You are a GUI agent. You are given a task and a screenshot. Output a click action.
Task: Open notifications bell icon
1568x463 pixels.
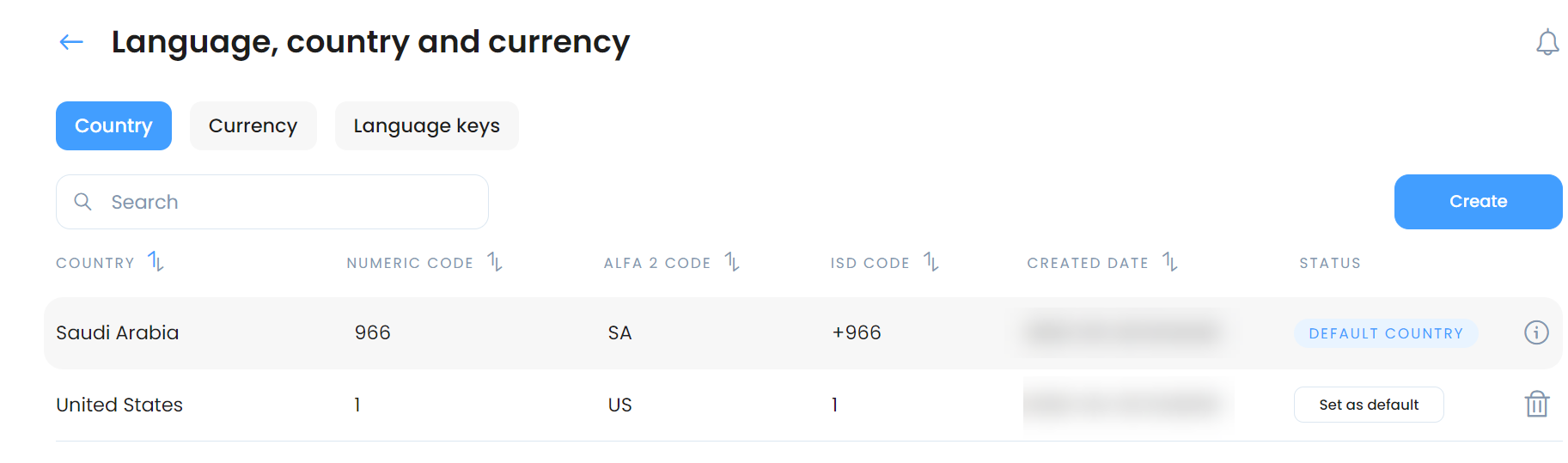coord(1547,42)
